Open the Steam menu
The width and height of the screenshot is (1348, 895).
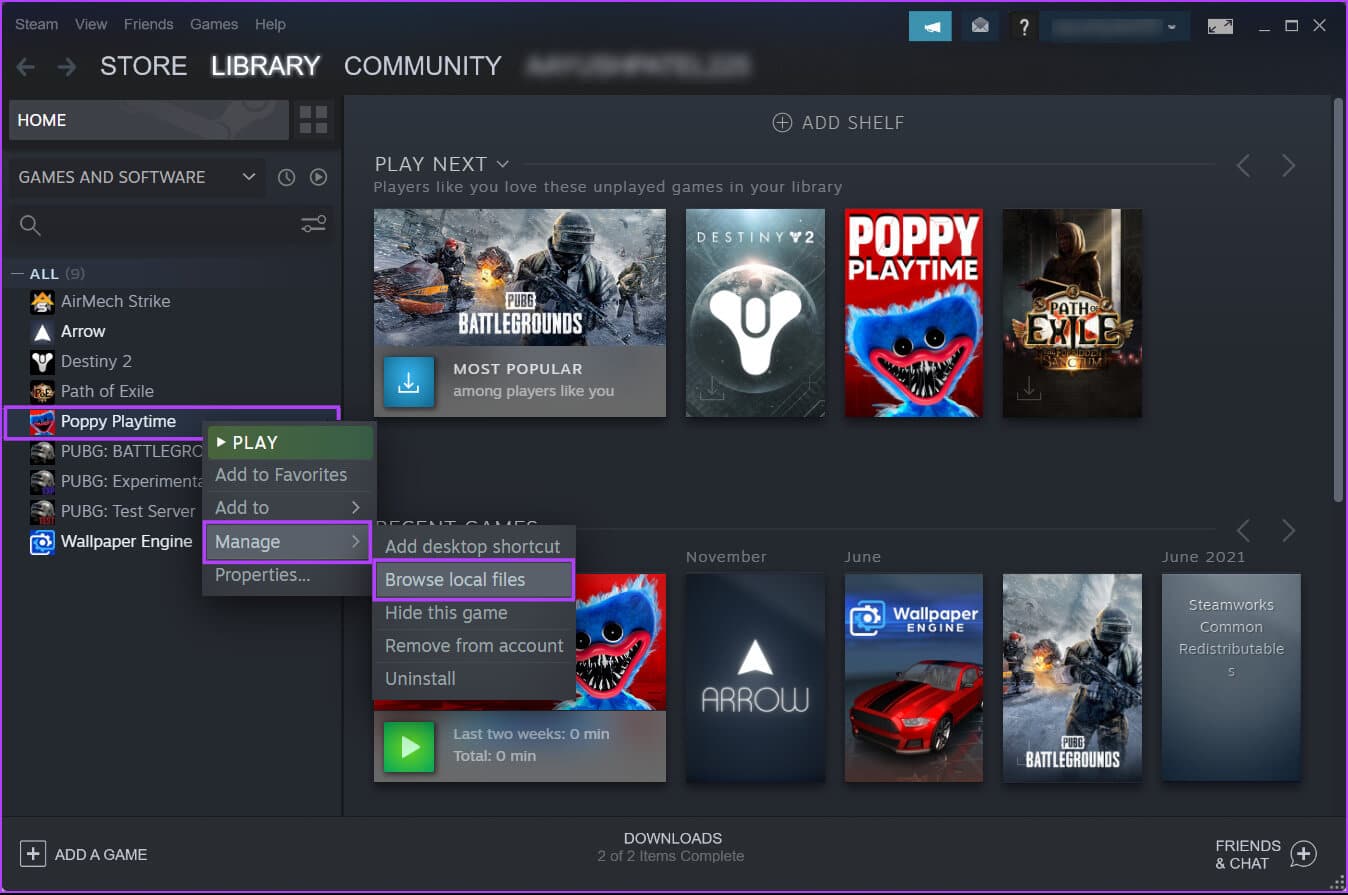tap(37, 24)
